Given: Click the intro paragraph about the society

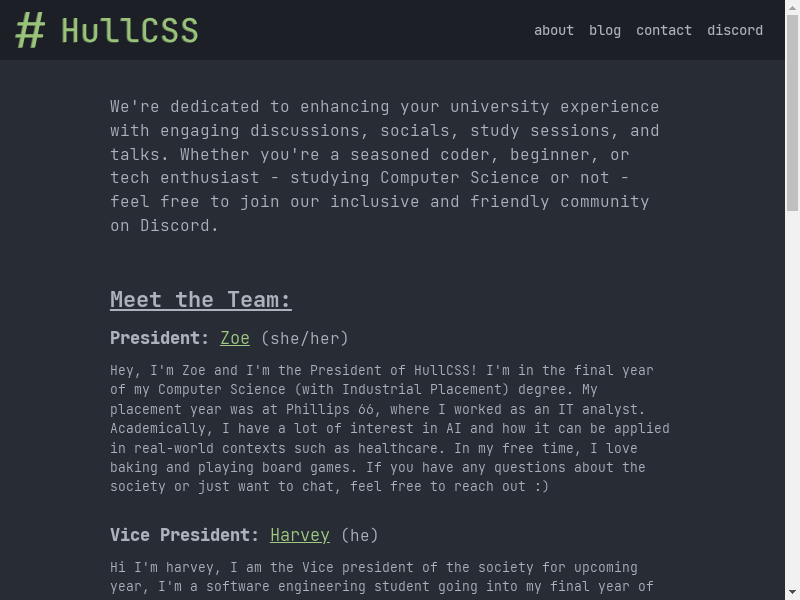Looking at the screenshot, I should click(x=385, y=166).
